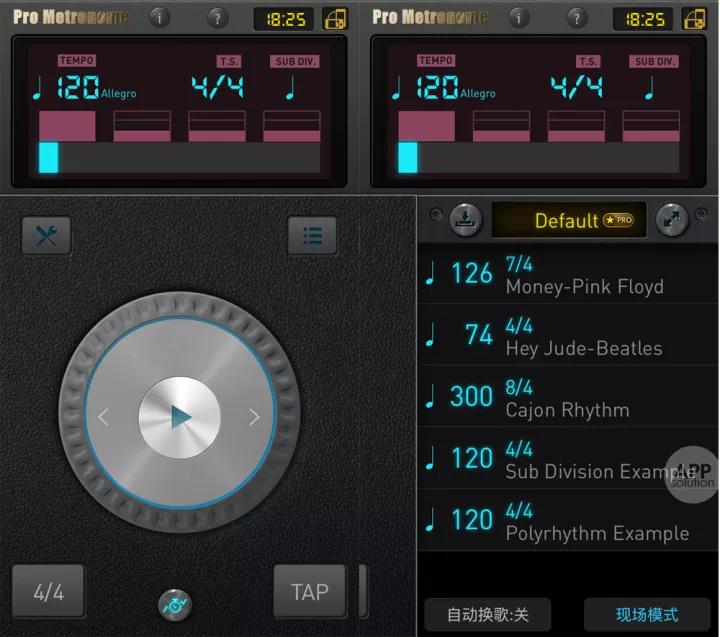Open the wrench and screwdriver settings

coord(46,236)
